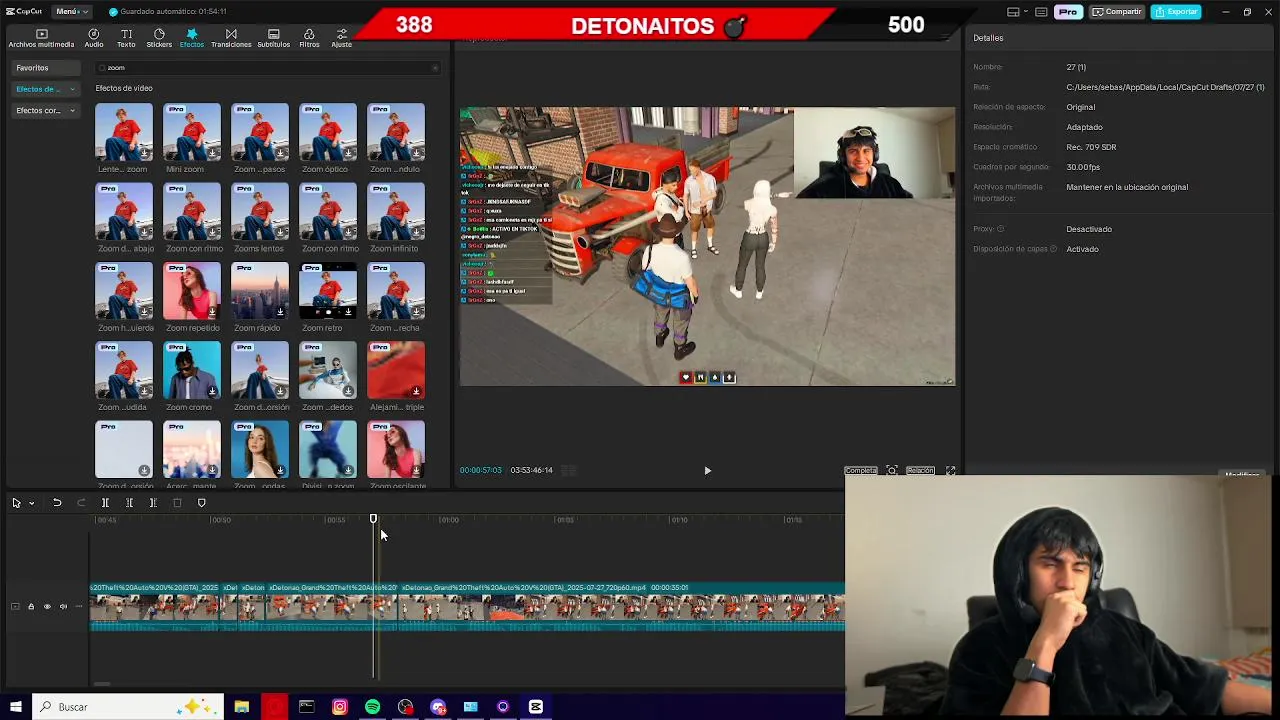Open the keyboard shortcuts icon
Viewport: 1280px width, 720px height.
point(1041,12)
